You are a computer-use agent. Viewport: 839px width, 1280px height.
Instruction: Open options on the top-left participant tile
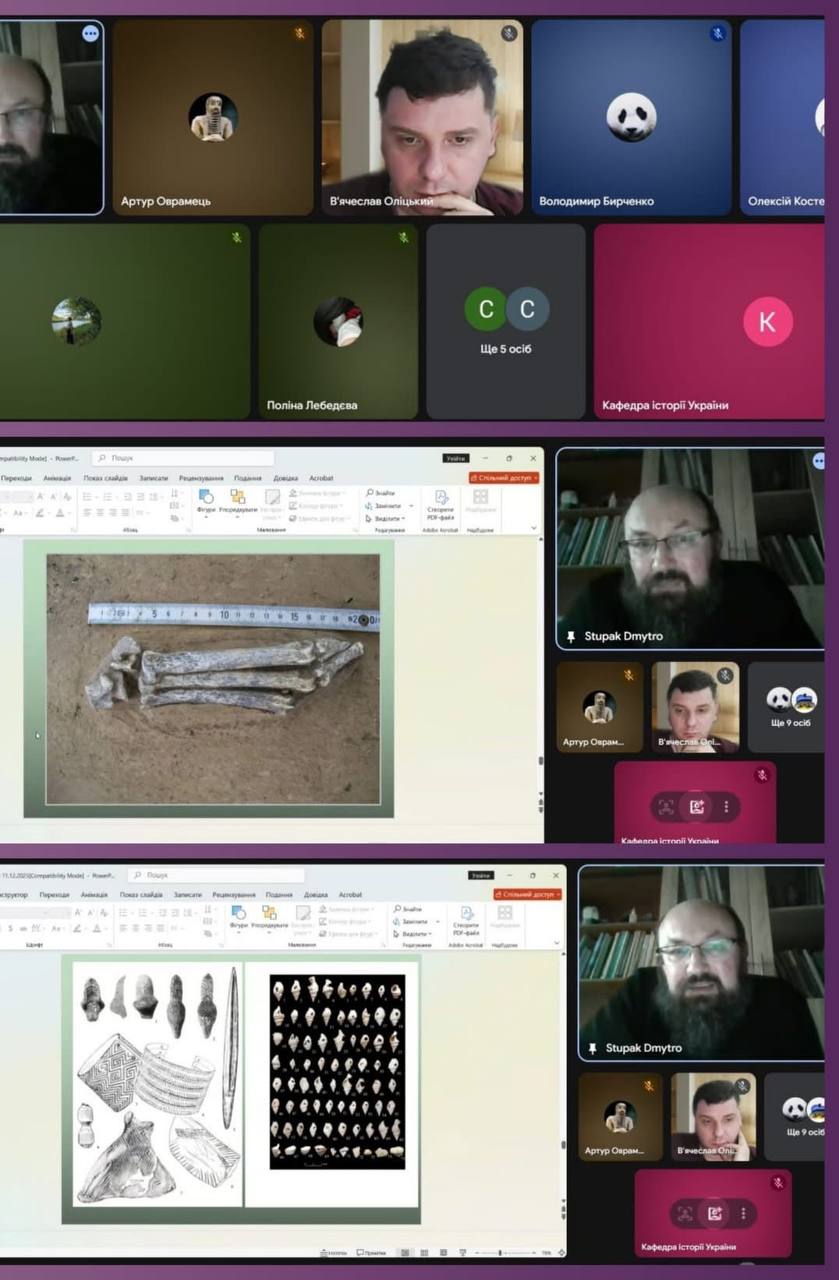(x=91, y=34)
